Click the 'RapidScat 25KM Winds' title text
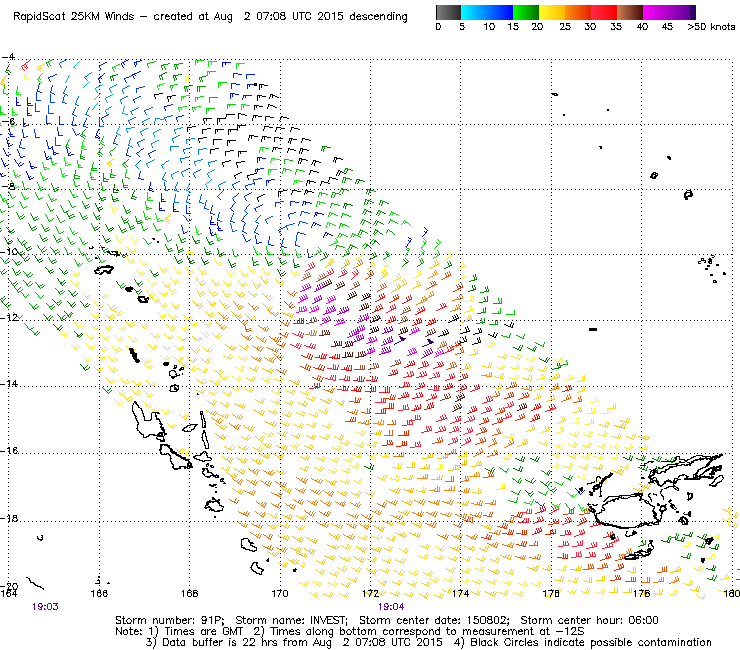 (74, 17)
